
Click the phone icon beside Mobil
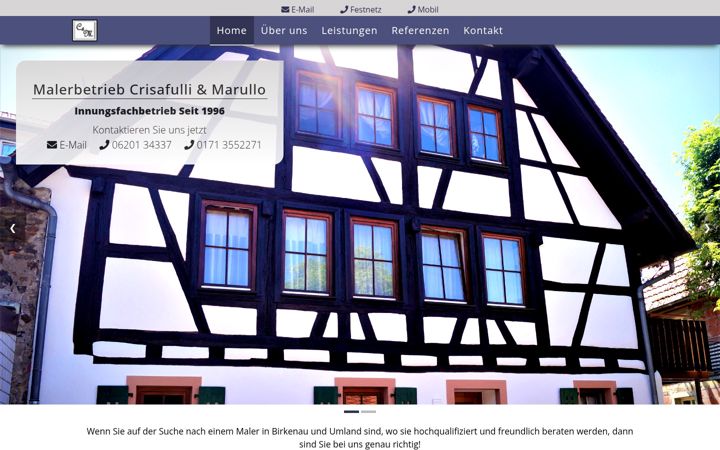point(411,9)
